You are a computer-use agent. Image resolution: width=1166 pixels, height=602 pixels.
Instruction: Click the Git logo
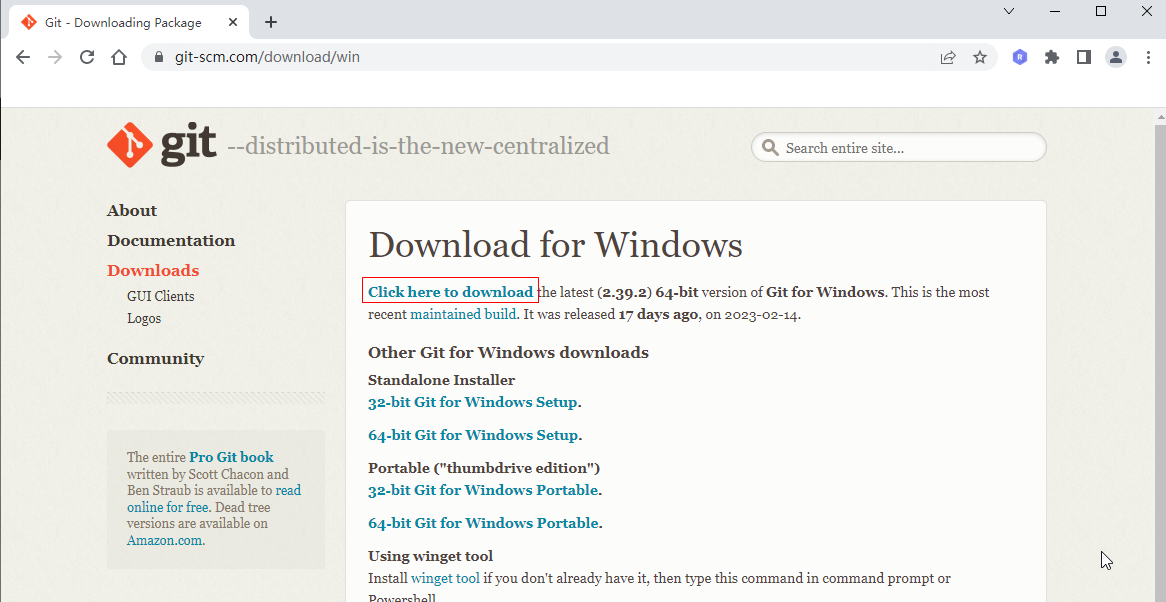(162, 145)
